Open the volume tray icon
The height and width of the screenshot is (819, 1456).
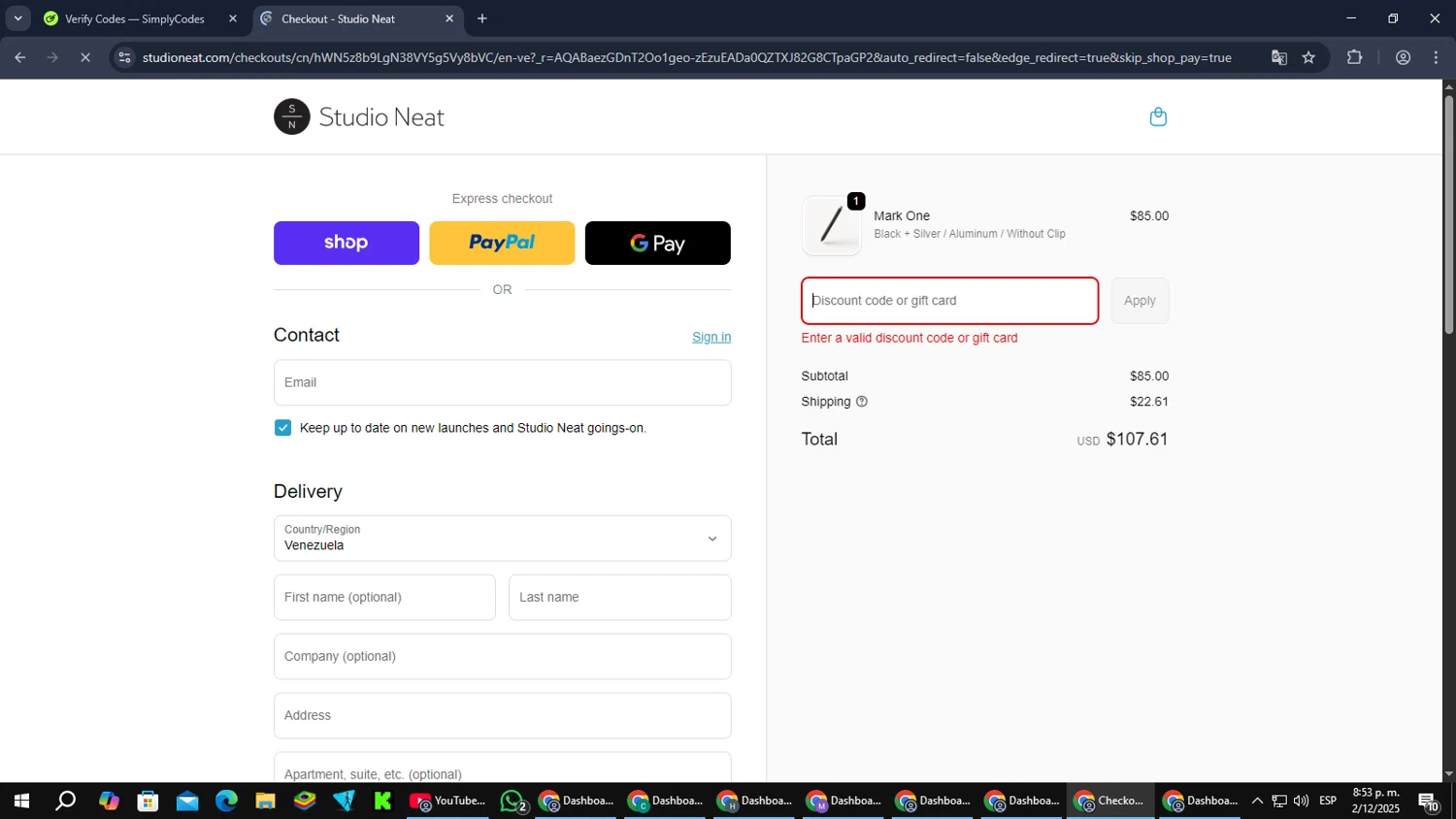point(1301,801)
